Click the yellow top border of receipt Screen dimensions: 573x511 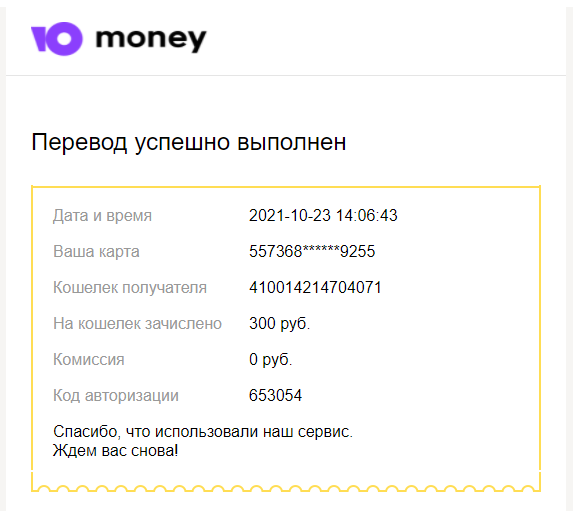click(286, 187)
